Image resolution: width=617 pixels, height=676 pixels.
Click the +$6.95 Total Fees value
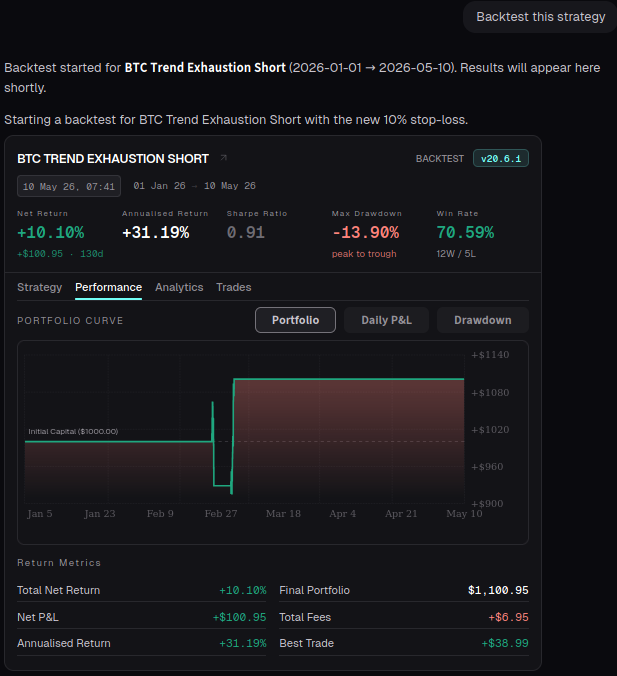tap(508, 617)
